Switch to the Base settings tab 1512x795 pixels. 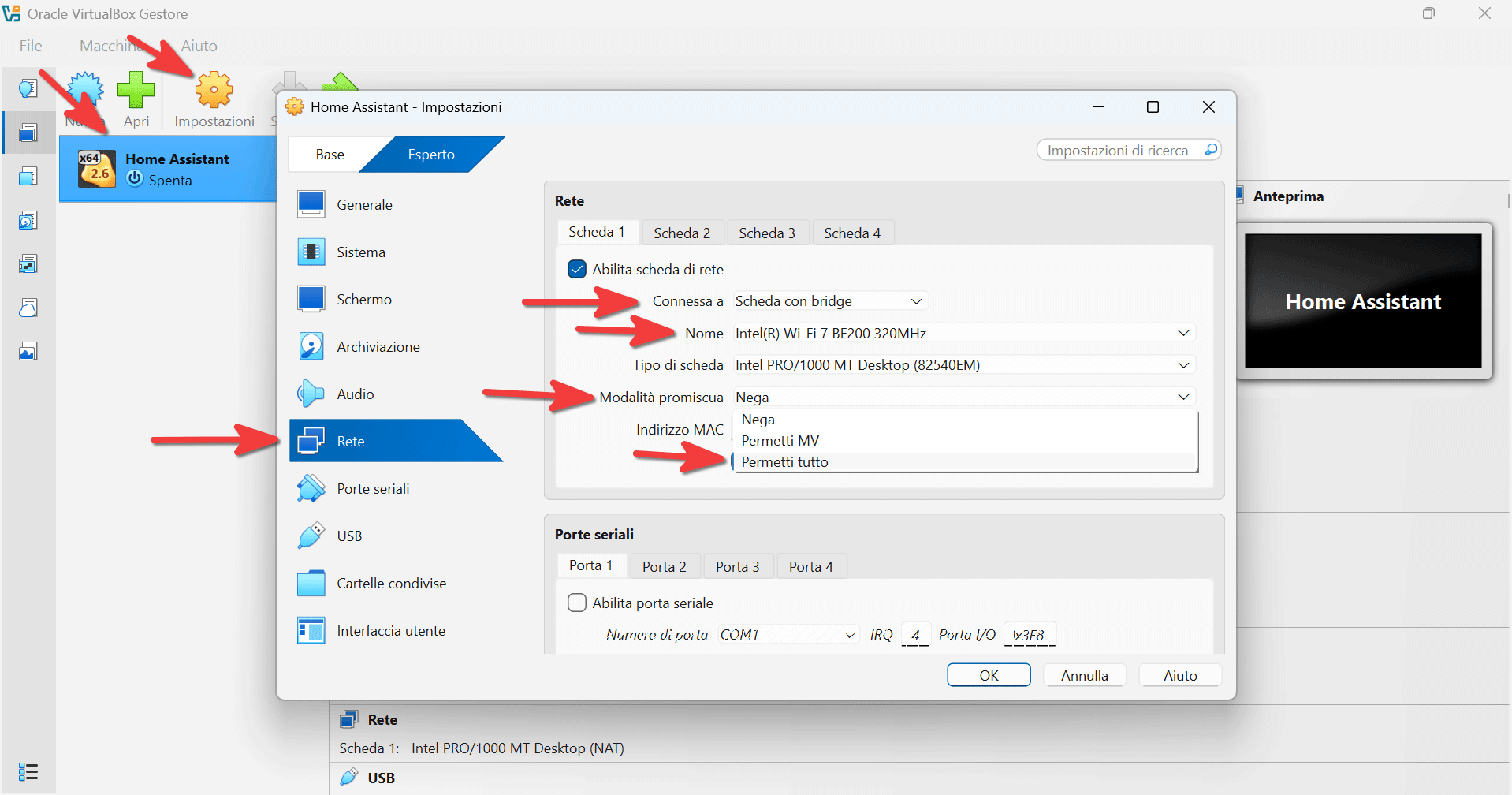pyautogui.click(x=330, y=155)
